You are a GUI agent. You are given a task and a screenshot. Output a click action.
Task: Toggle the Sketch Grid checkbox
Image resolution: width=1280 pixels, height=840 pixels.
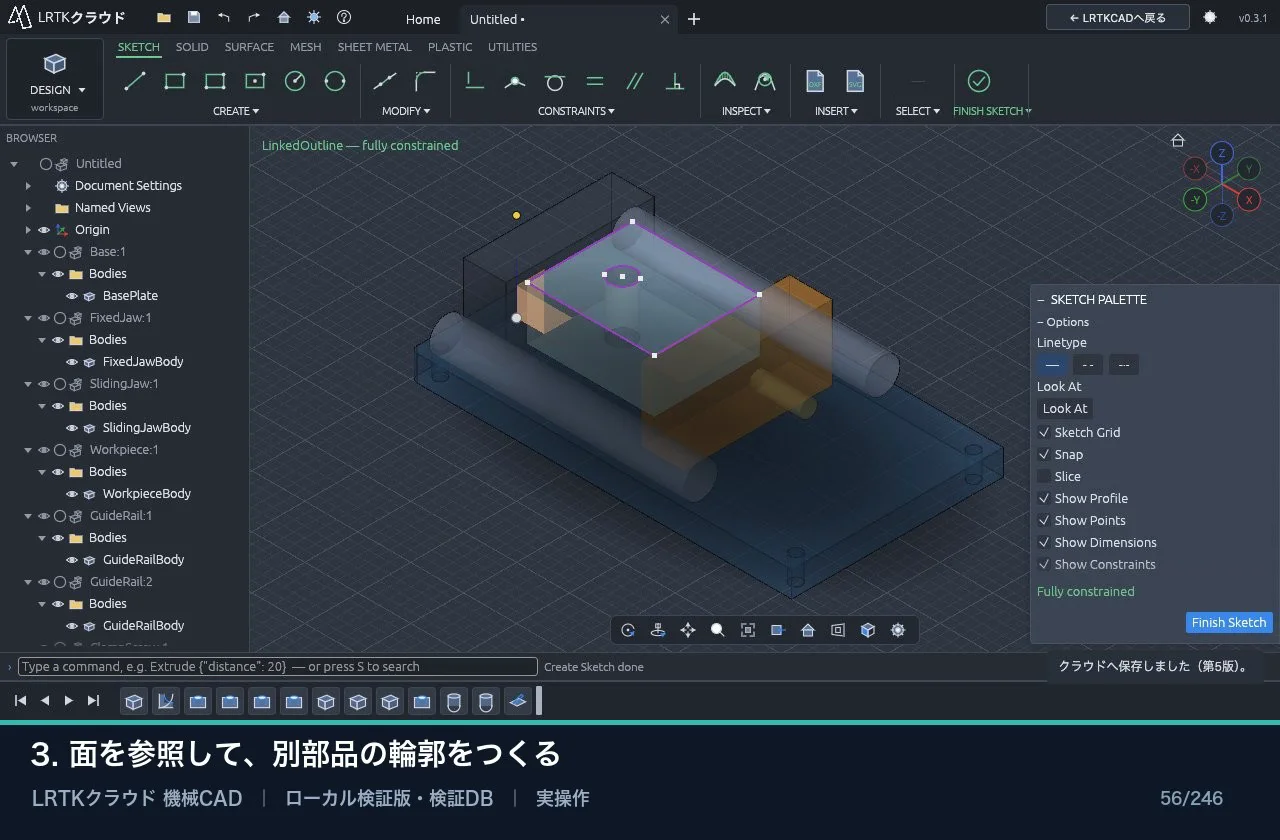[x=1044, y=433]
